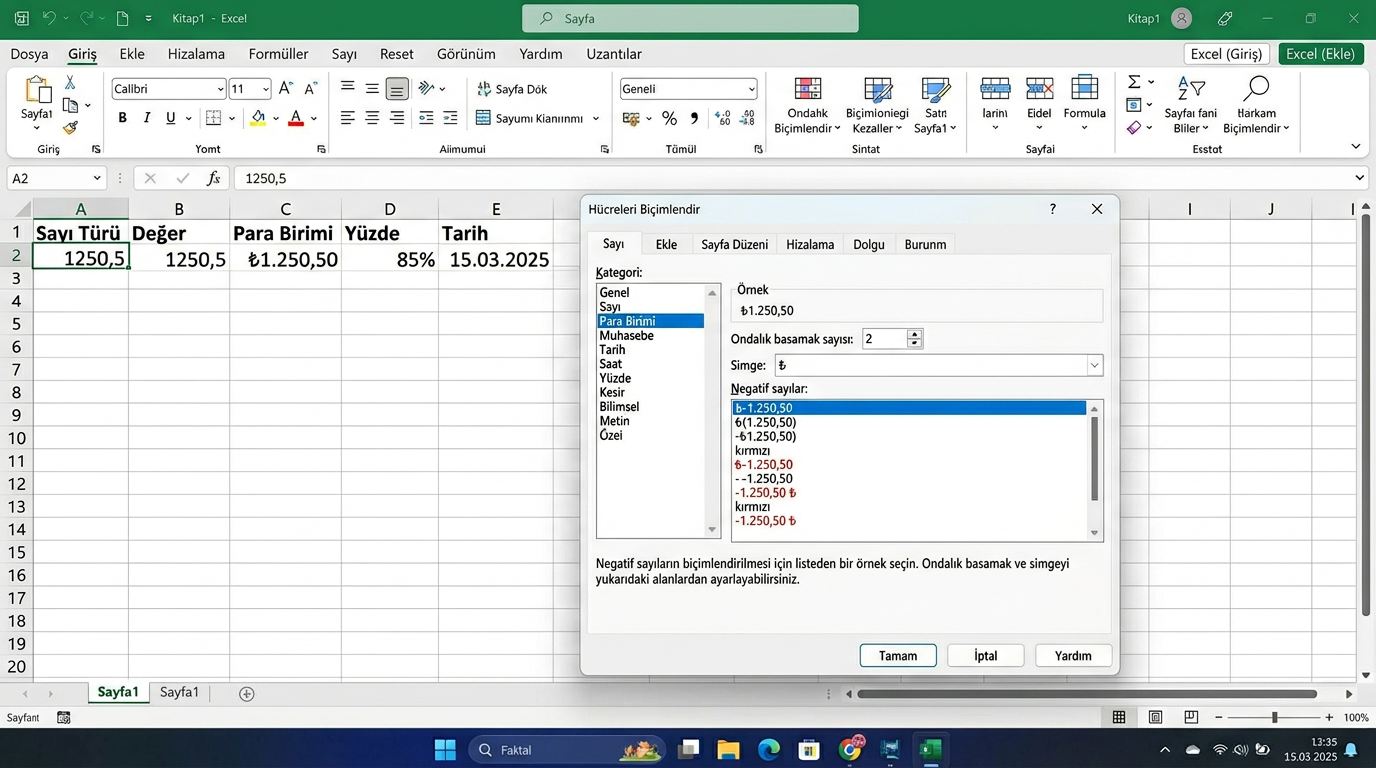The width and height of the screenshot is (1376, 768).
Task: Open the borders icon in font group
Action: (x=213, y=118)
